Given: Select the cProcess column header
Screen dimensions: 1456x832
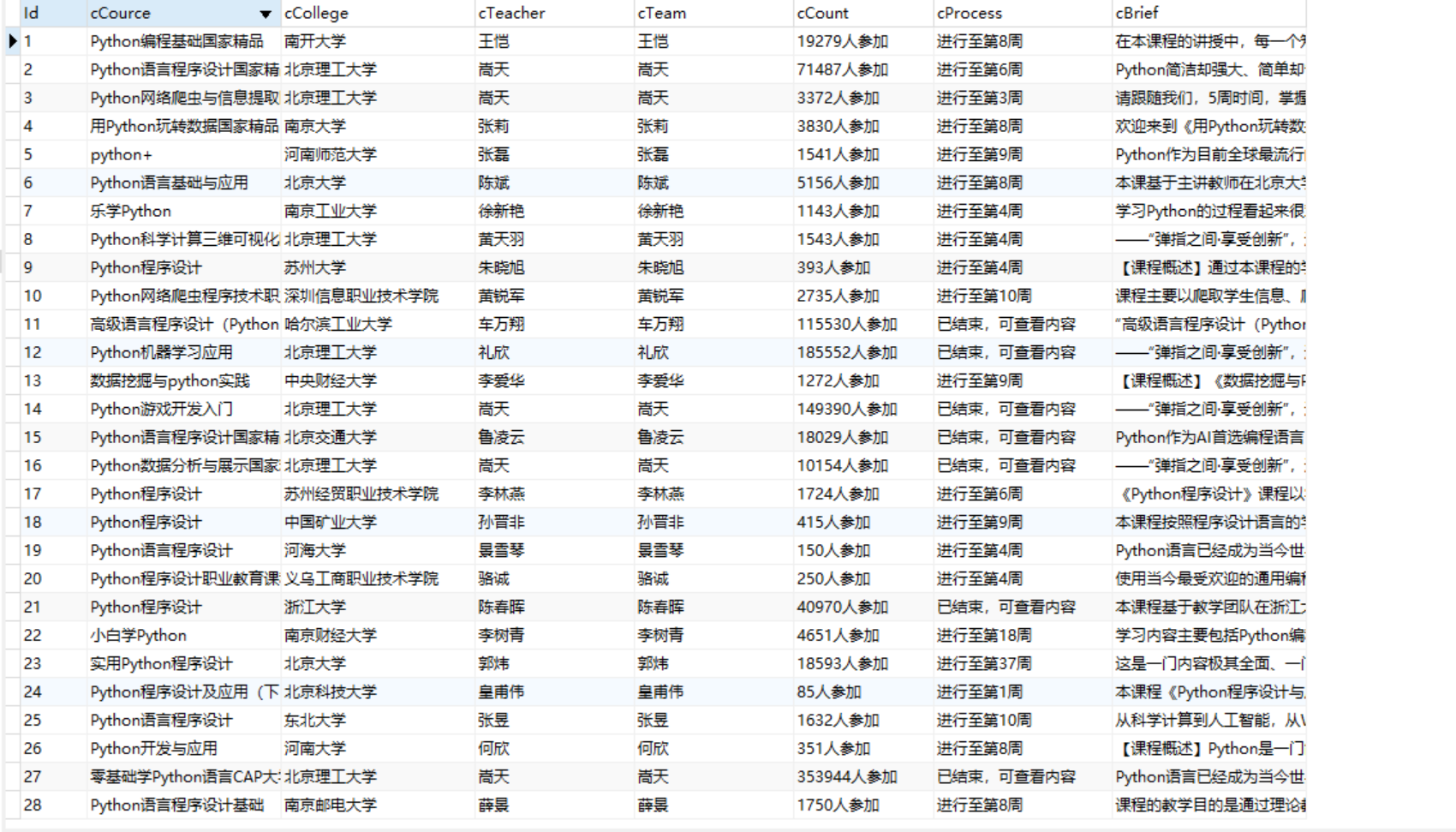Looking at the screenshot, I should pos(1023,13).
